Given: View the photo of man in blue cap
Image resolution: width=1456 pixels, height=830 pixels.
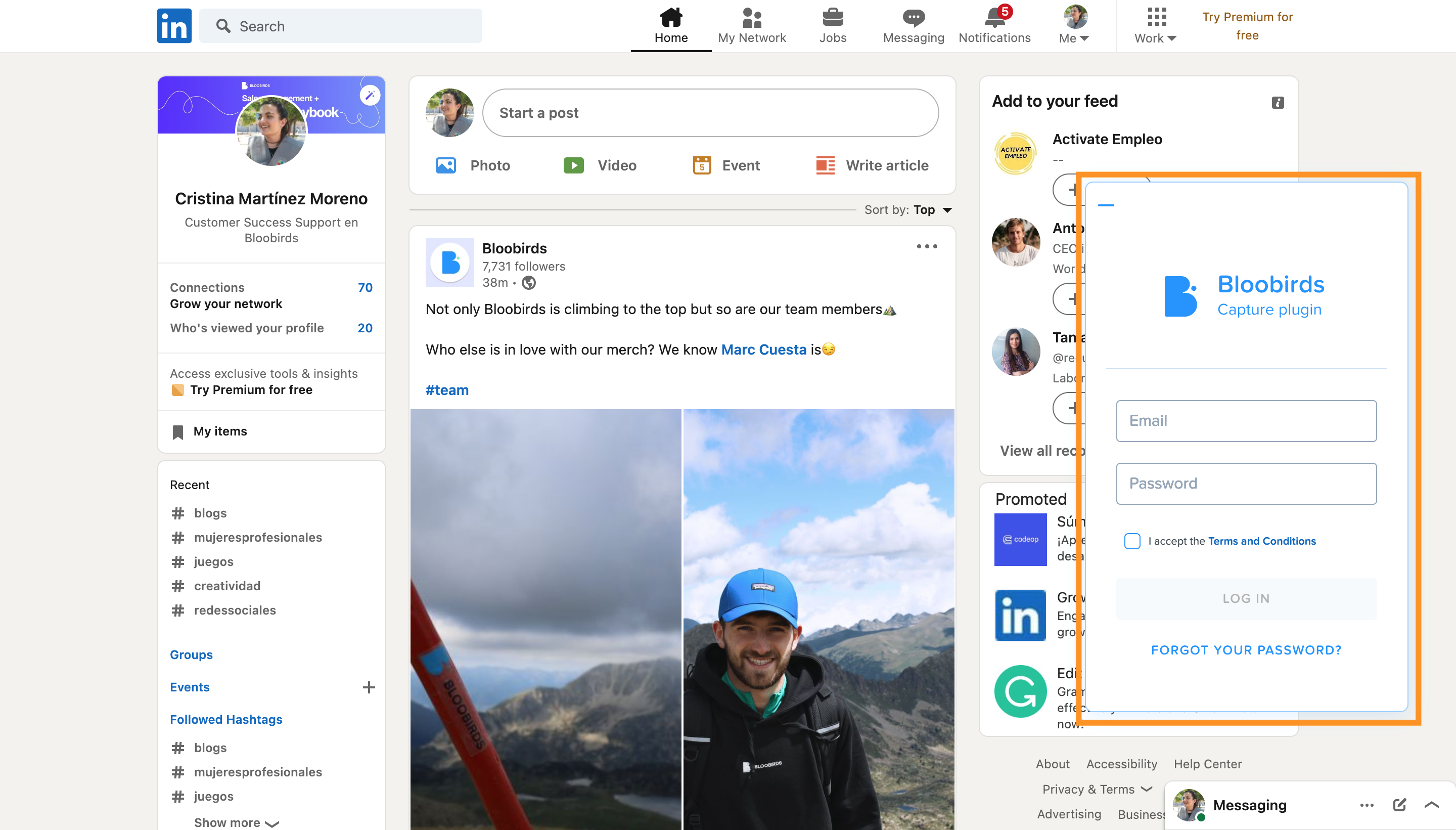Looking at the screenshot, I should tap(818, 620).
